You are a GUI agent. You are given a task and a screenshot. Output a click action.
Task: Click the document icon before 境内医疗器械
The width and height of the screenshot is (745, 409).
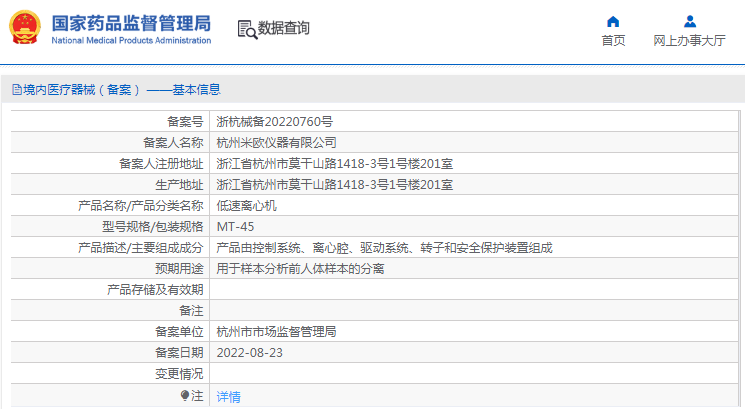(x=16, y=90)
